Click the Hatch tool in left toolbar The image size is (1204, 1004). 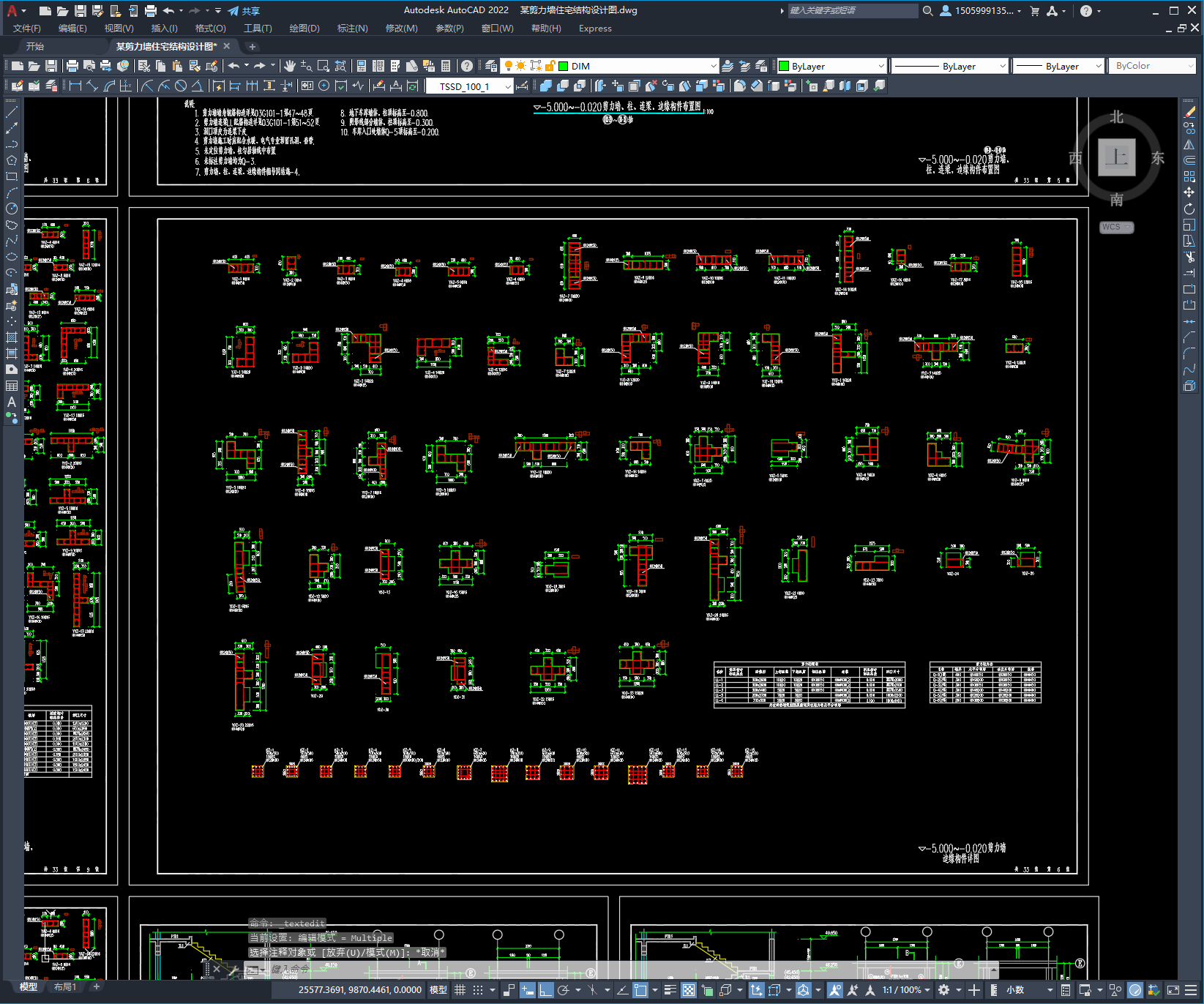click(x=12, y=337)
